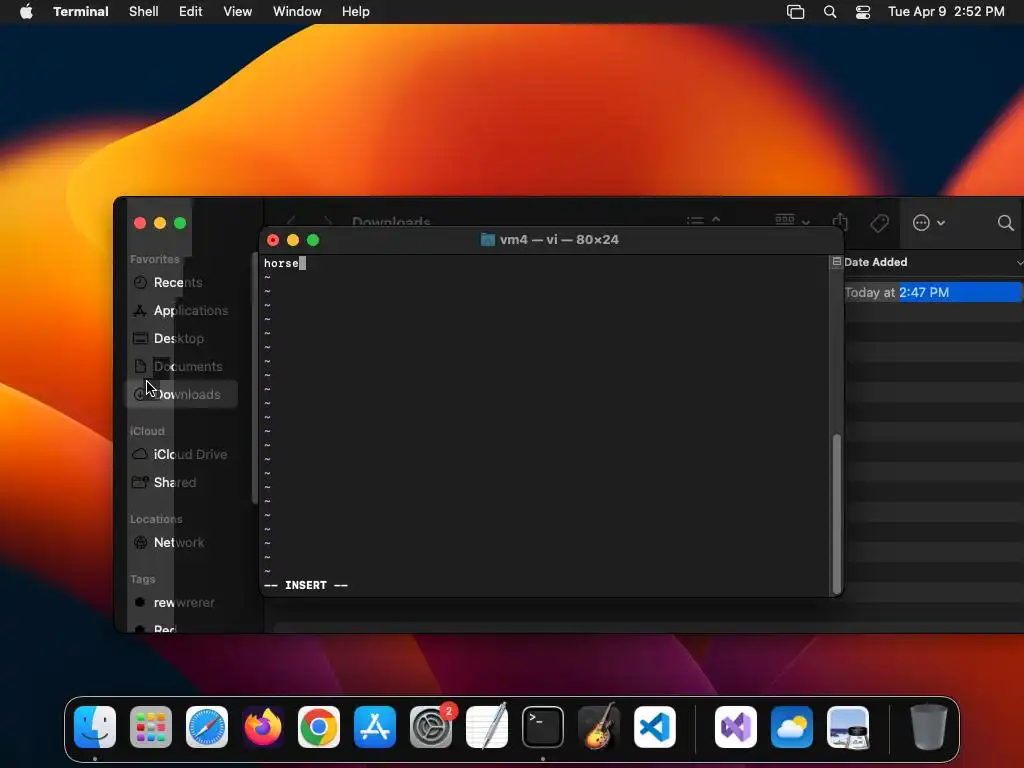Open Finder group-by dropdown
The width and height of the screenshot is (1024, 768).
tap(792, 221)
